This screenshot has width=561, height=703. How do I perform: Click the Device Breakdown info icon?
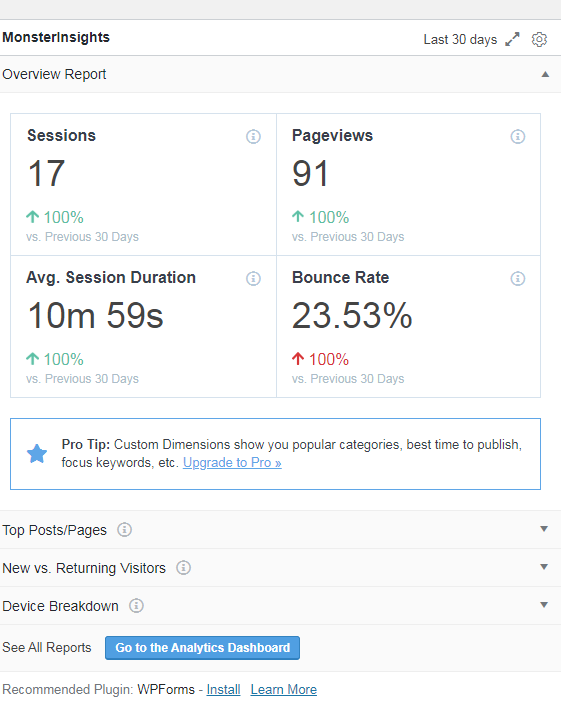click(x=136, y=606)
